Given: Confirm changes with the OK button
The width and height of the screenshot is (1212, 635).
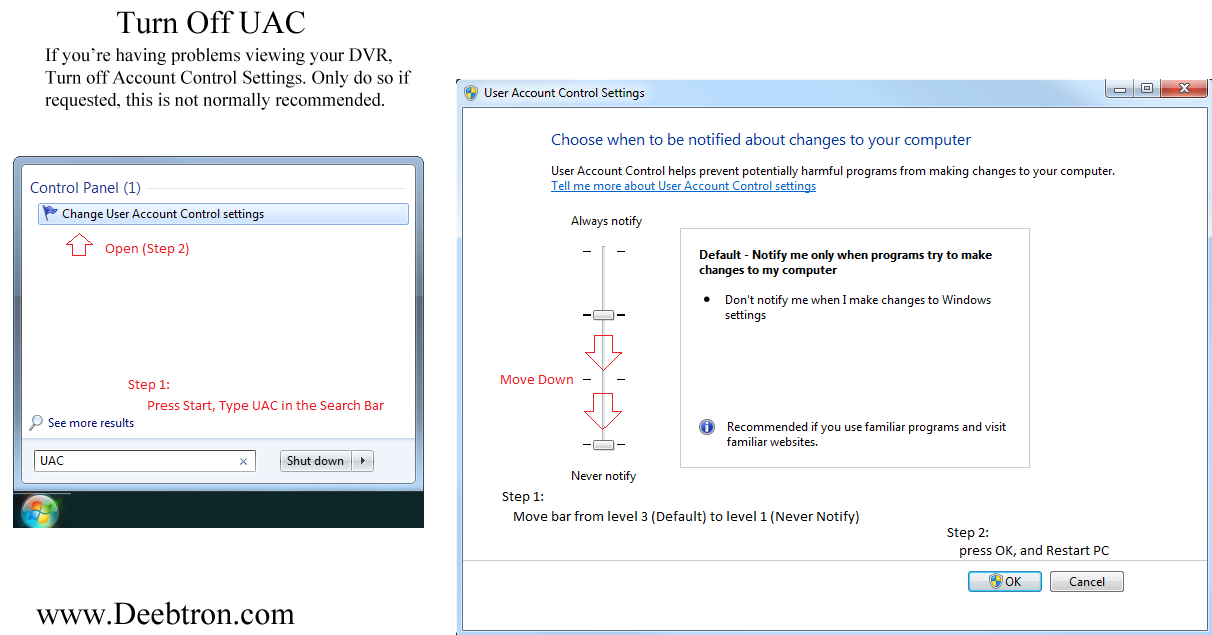Looking at the screenshot, I should (1004, 581).
